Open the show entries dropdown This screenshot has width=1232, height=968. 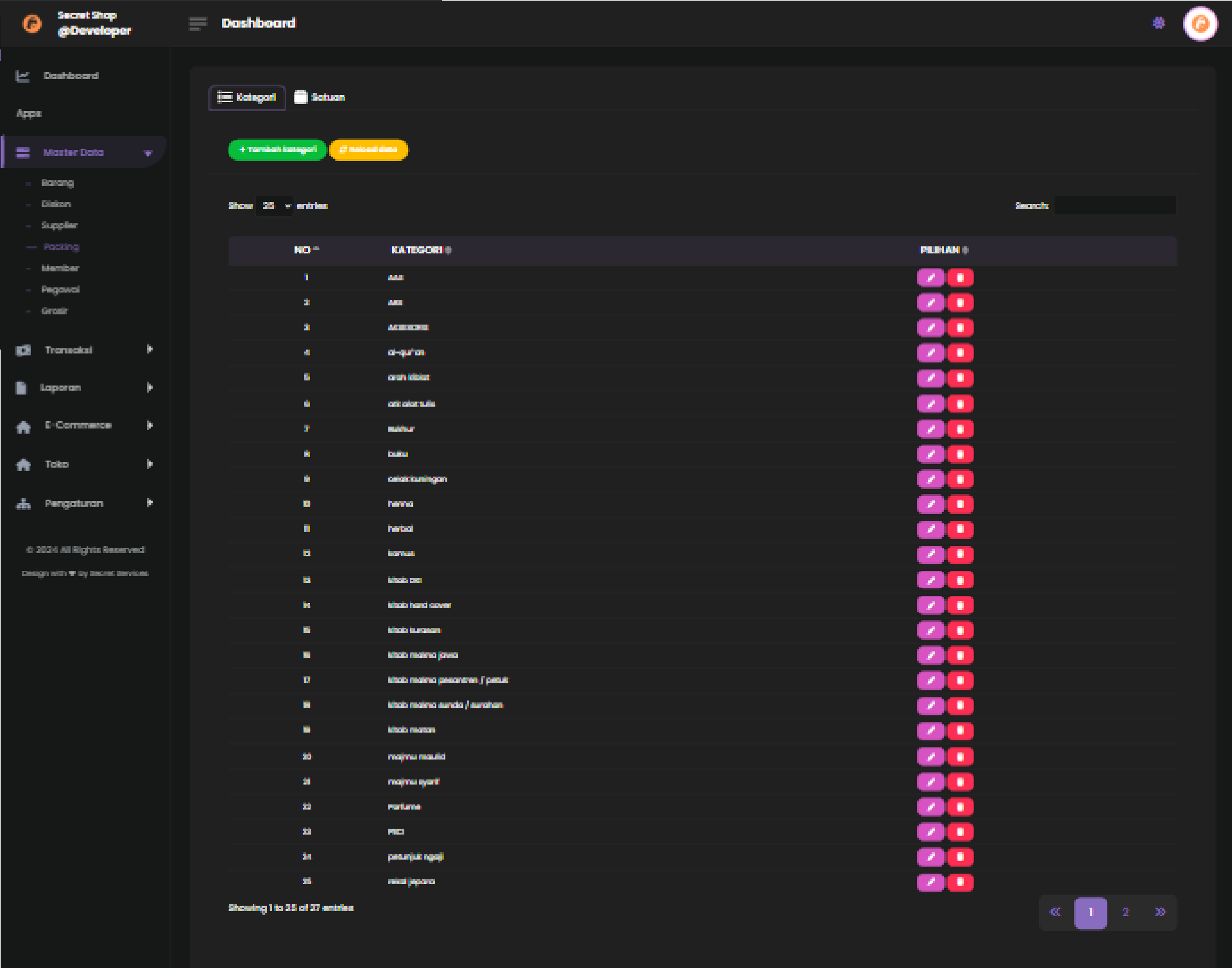pos(274,206)
